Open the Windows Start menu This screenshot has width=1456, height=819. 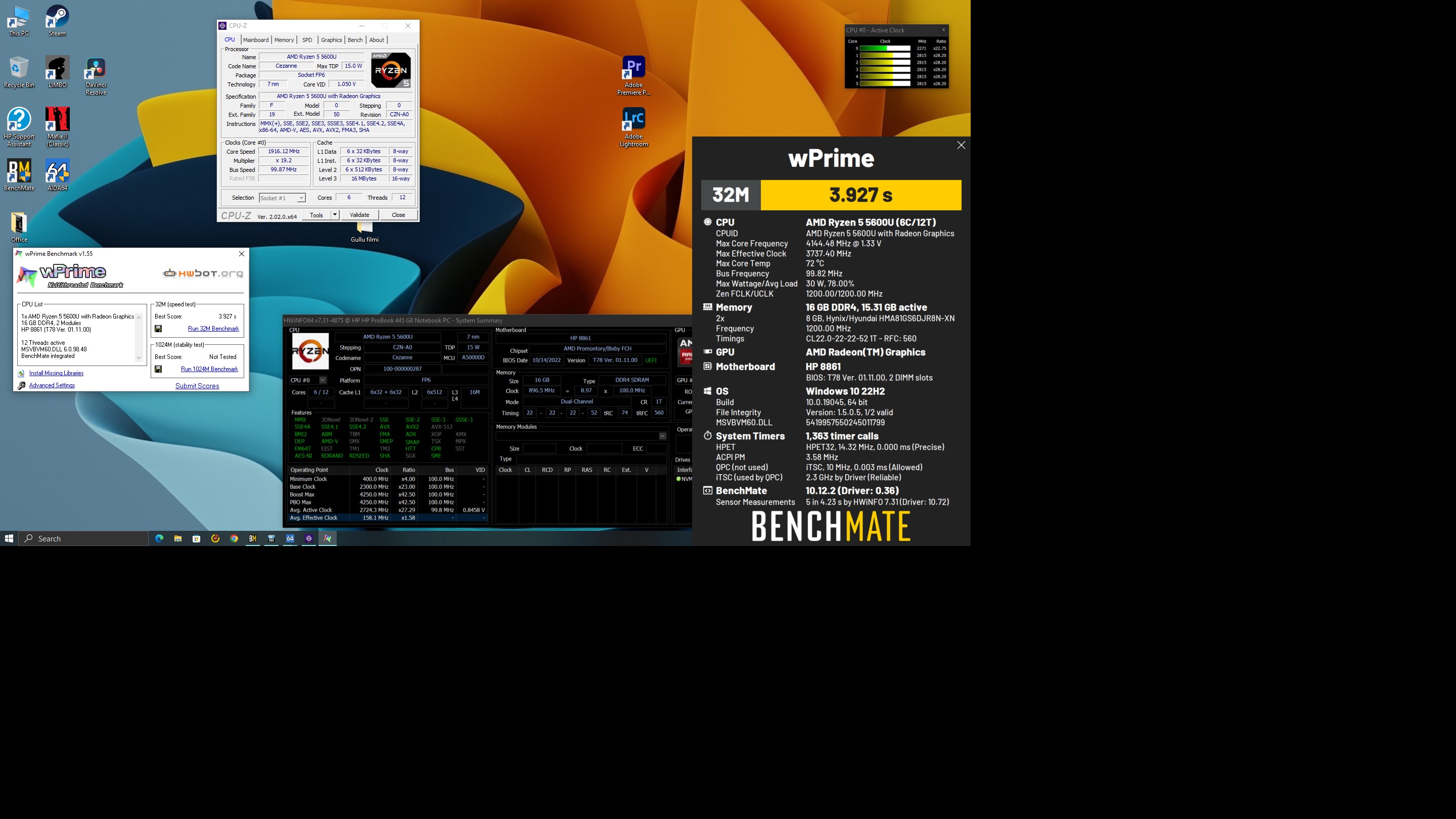pyautogui.click(x=9, y=538)
